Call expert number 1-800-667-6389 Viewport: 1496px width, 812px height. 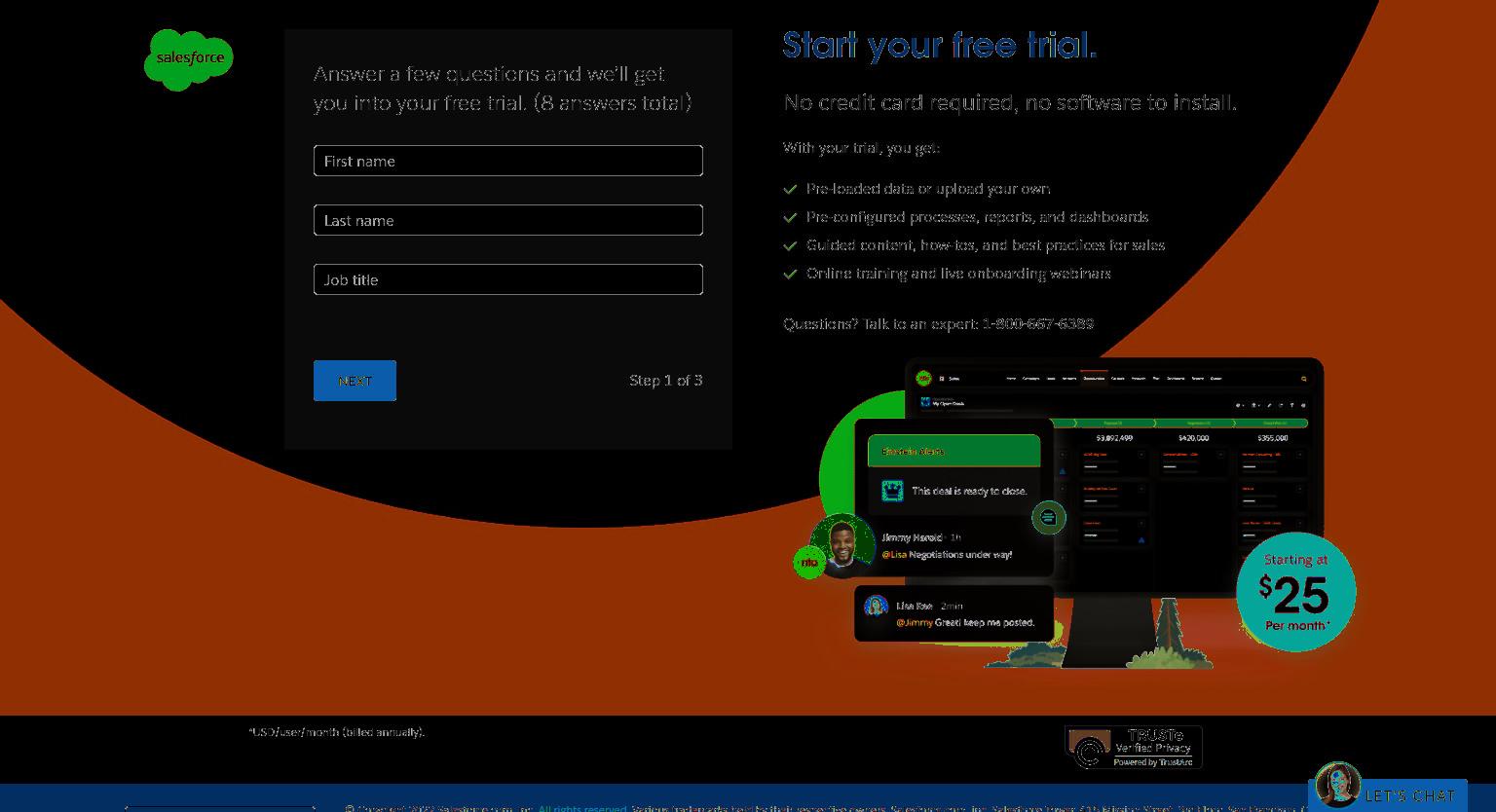tap(1037, 324)
